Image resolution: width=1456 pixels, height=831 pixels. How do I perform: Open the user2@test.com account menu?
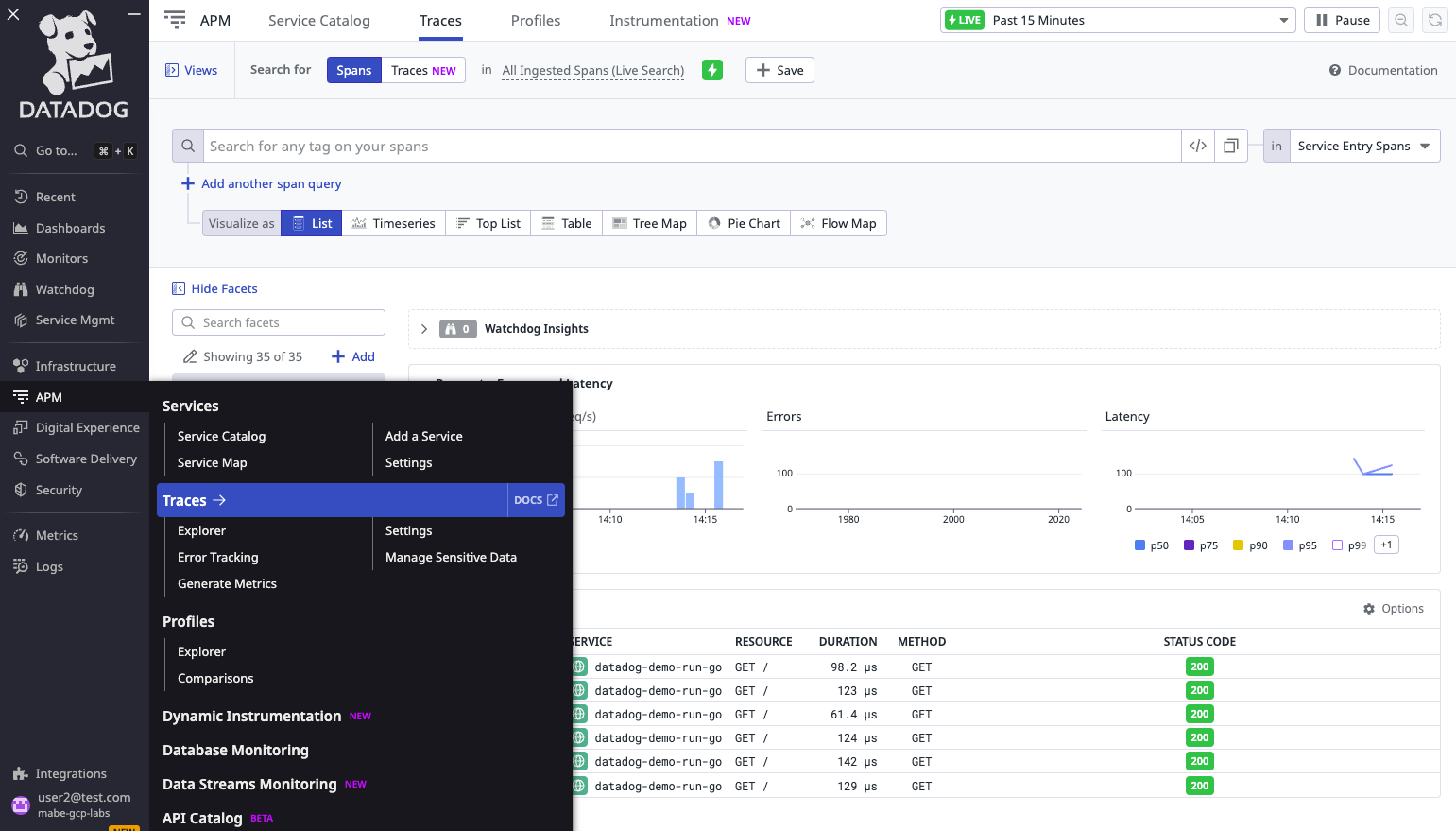[x=74, y=805]
